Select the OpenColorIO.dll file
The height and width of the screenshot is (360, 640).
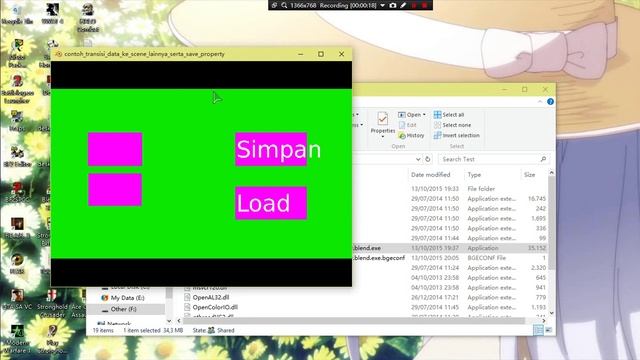tap(215, 307)
